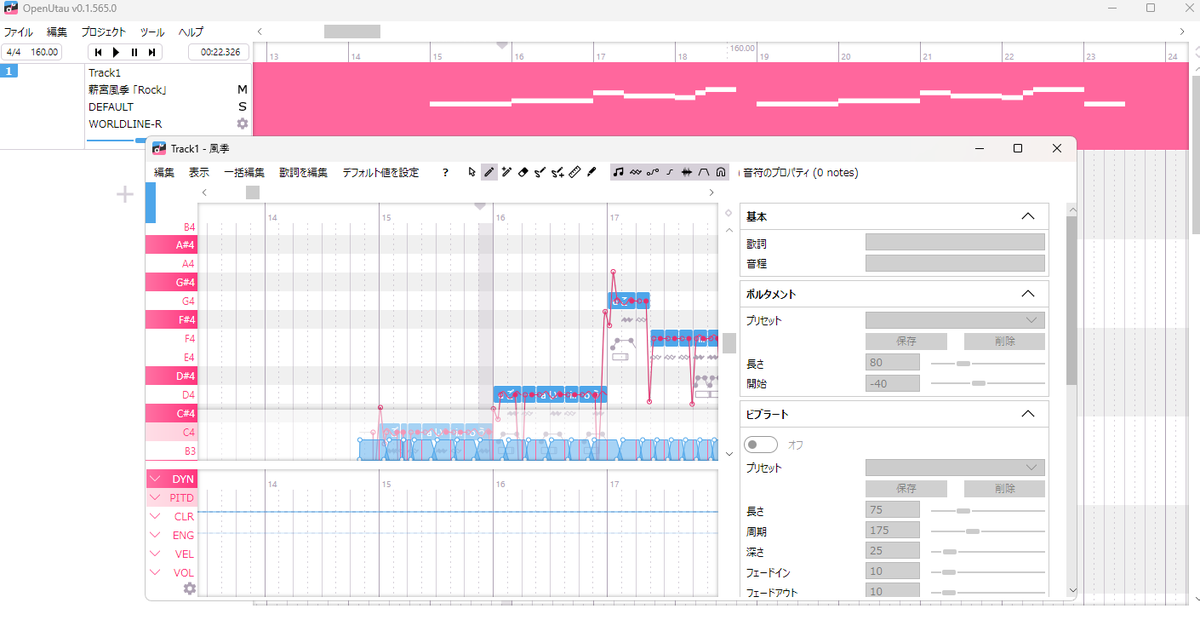
Task: Add a new track with plus icon
Action: (126, 194)
